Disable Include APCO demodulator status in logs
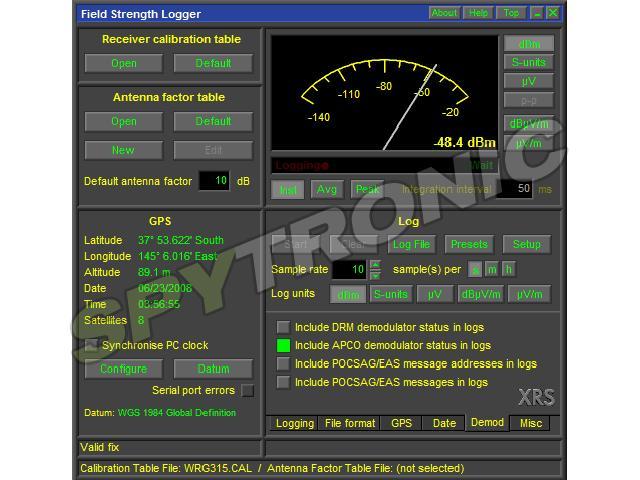640x480 pixels. pyautogui.click(x=283, y=345)
